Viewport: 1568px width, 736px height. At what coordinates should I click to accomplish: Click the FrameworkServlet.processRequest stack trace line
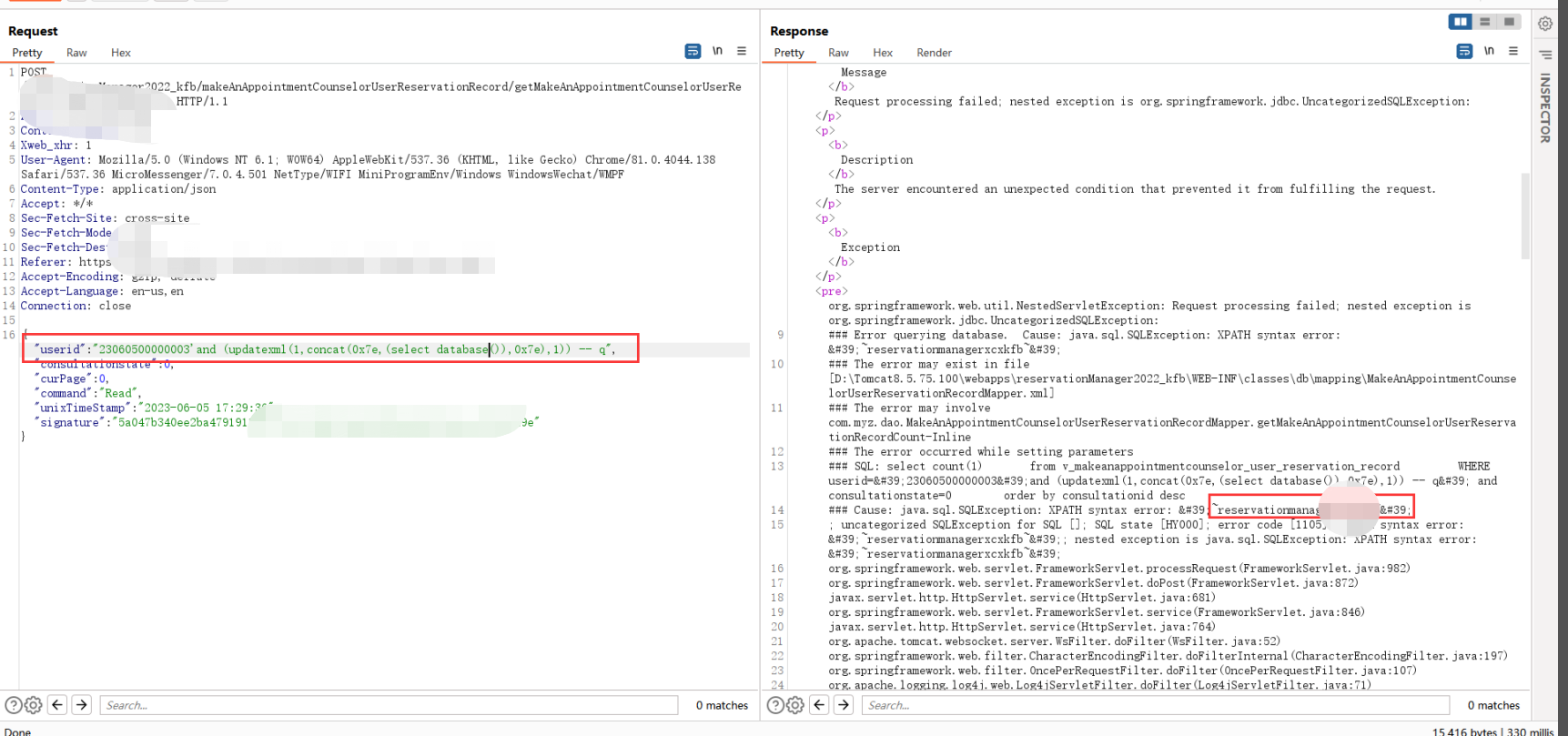[x=1118, y=569]
